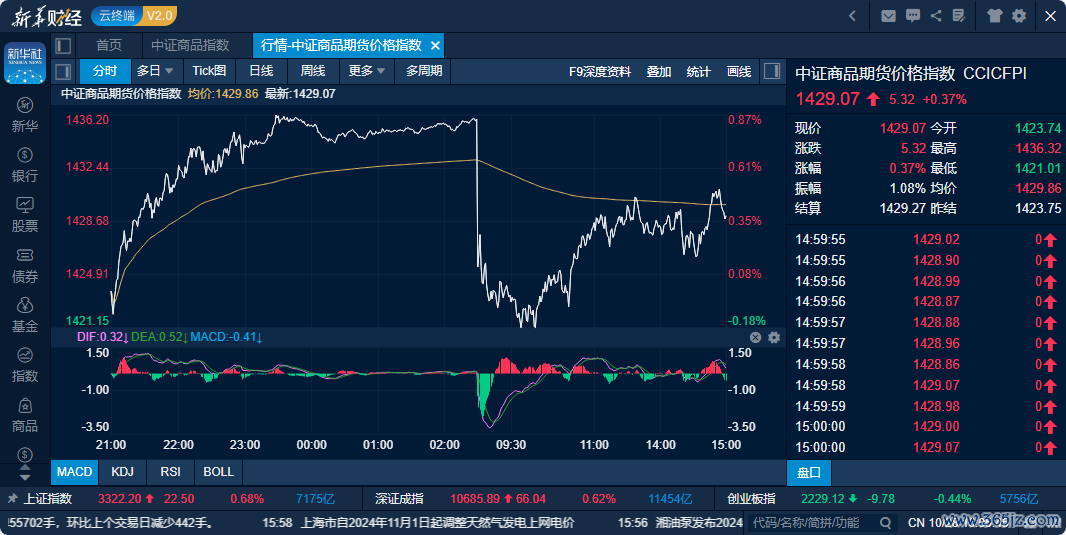Screen dimensions: 1066x535
Task: Open the mail envelope icon
Action: 888,16
